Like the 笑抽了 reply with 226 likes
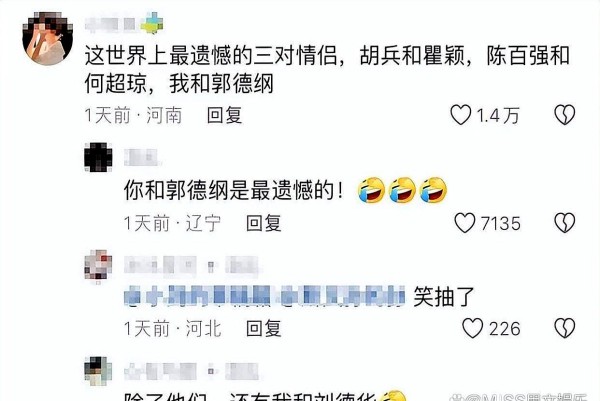600x401 pixels. (473, 328)
